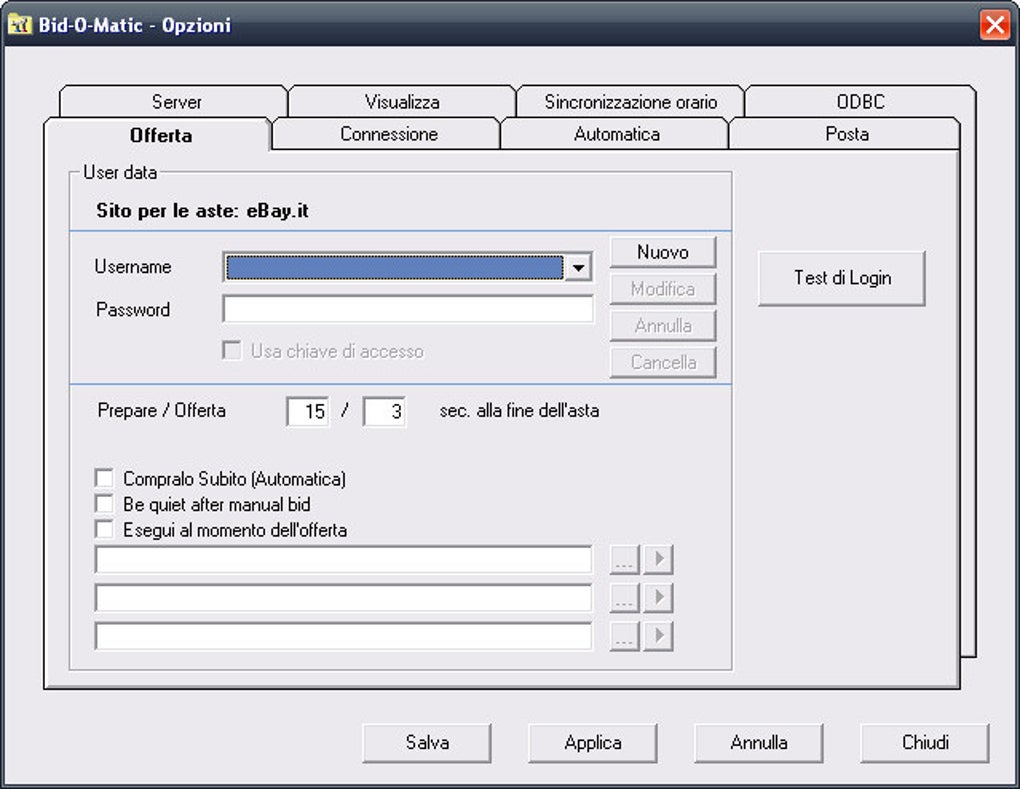Click the first command path field
The height and width of the screenshot is (789, 1020).
click(x=343, y=560)
